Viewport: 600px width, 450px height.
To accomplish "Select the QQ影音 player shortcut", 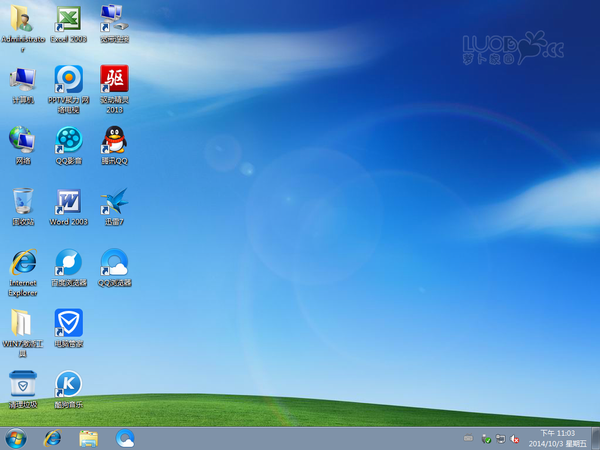I will tap(68, 145).
